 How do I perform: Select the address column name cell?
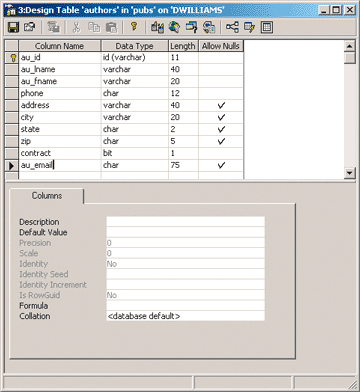tap(60, 106)
